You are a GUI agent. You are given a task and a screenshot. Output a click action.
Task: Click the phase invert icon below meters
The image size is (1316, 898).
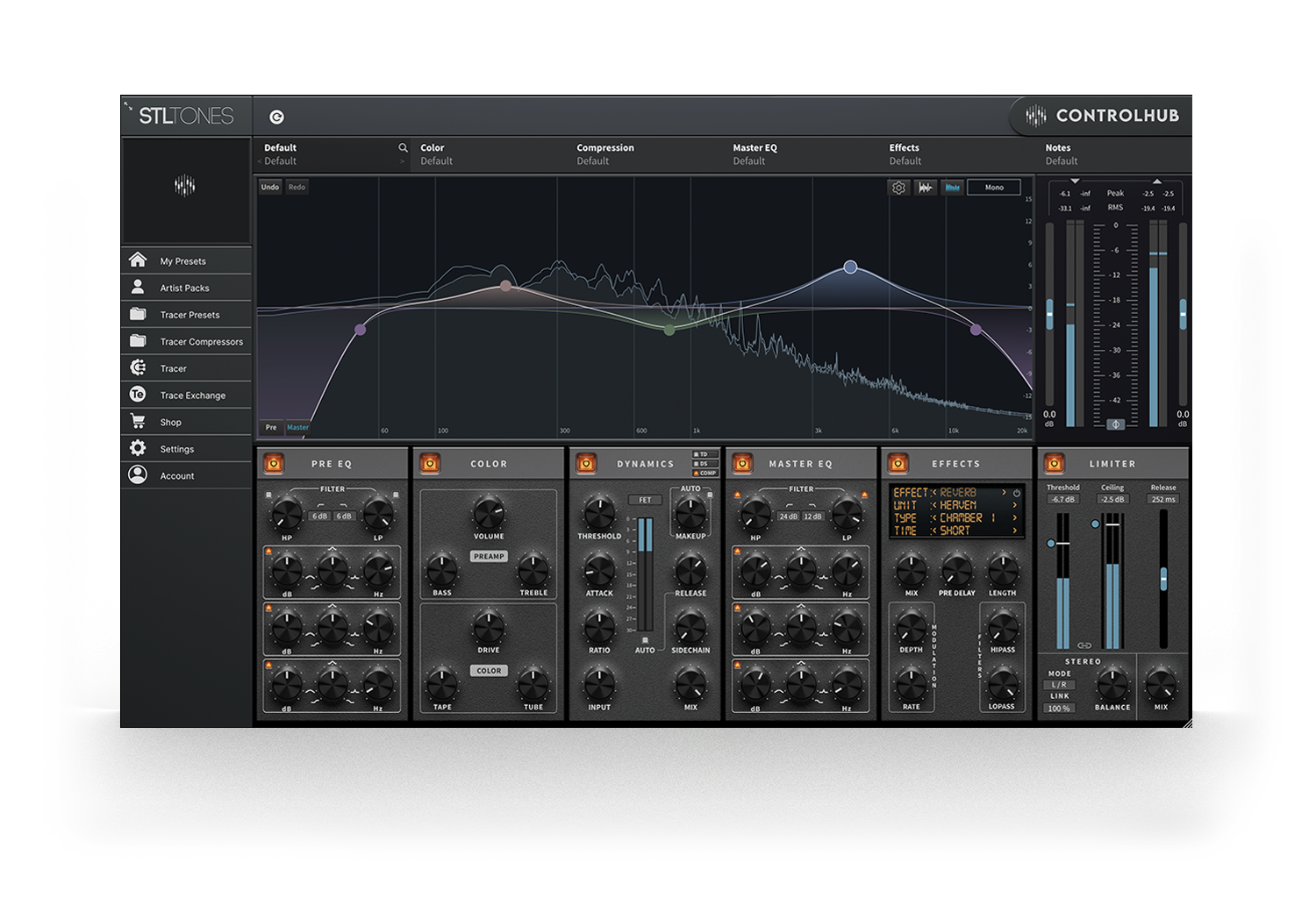[x=1115, y=424]
